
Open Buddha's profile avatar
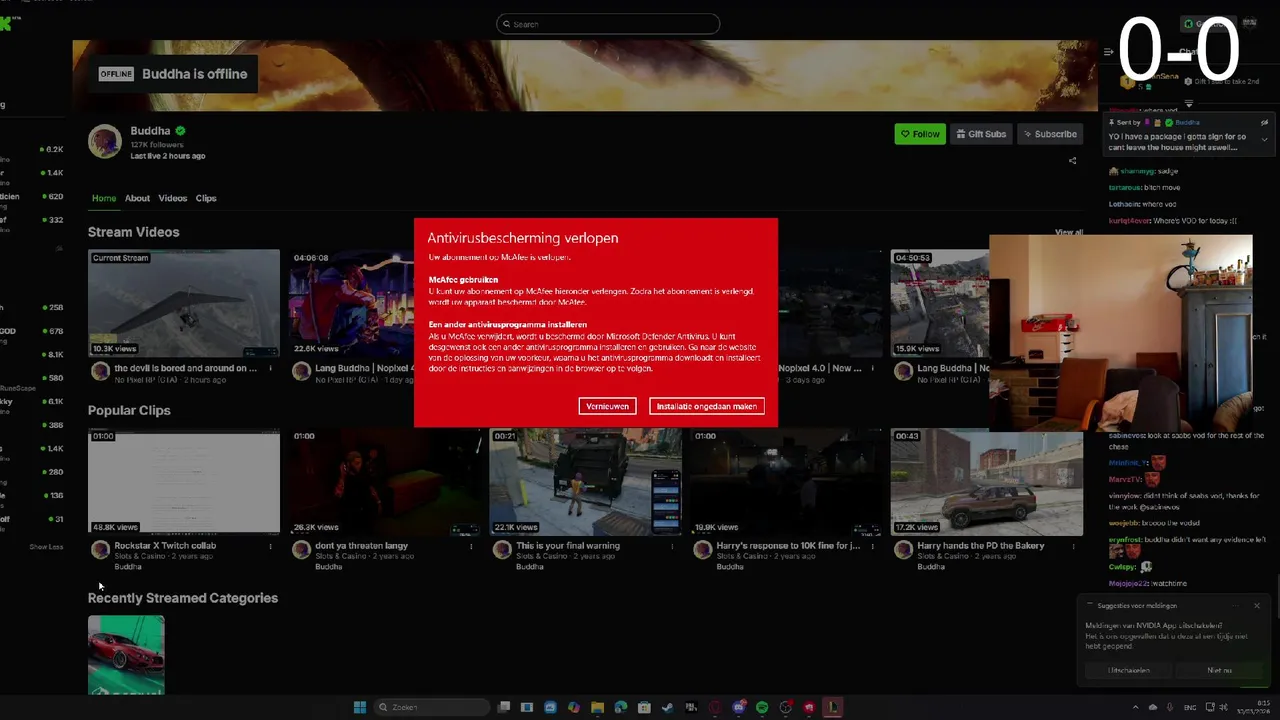click(x=105, y=142)
